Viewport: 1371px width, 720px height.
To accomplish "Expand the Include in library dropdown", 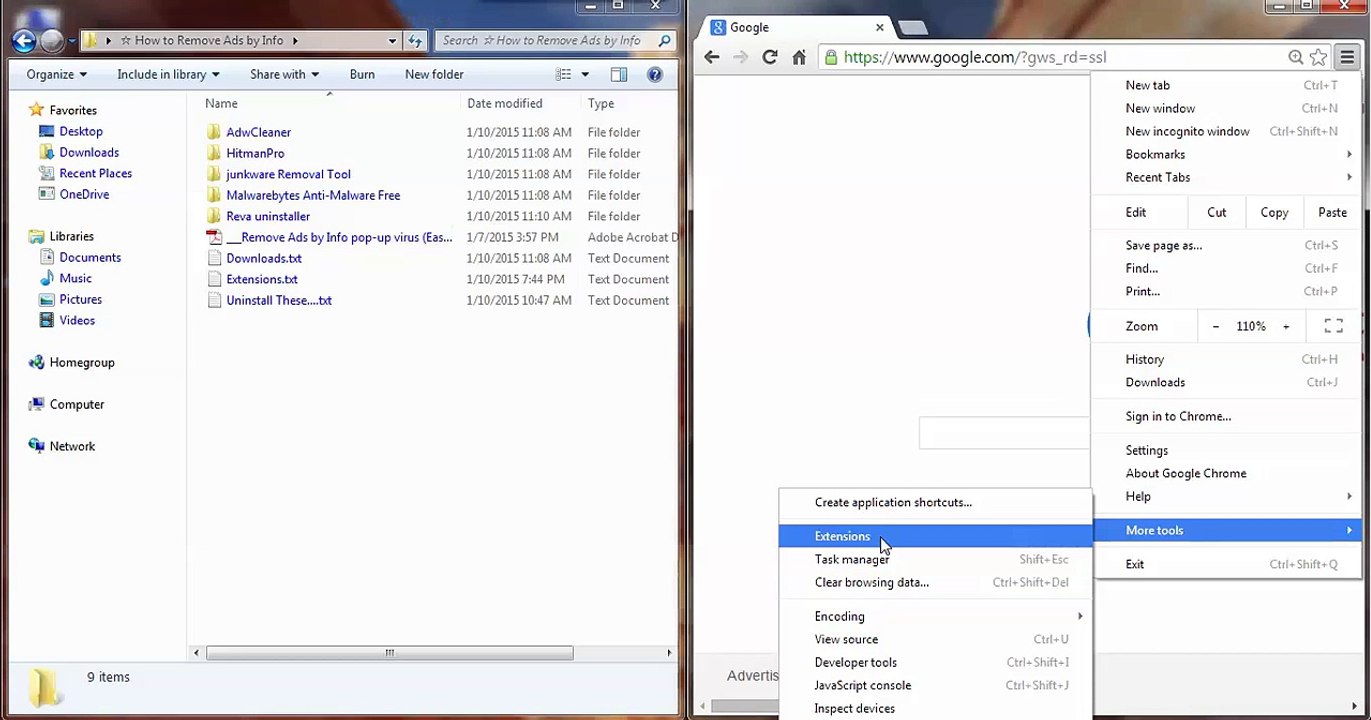I will pyautogui.click(x=168, y=74).
